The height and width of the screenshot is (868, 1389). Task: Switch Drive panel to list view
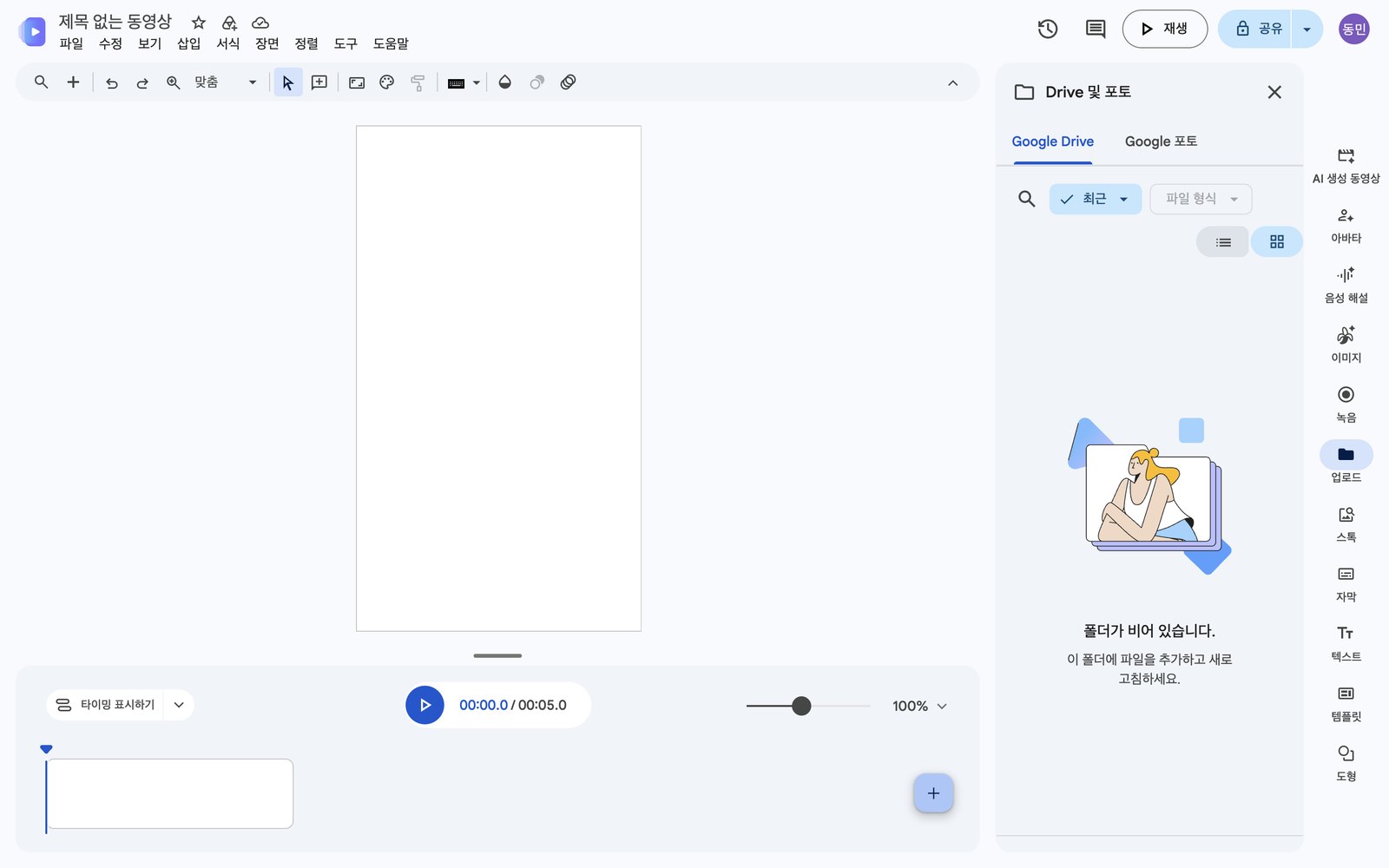[1223, 242]
